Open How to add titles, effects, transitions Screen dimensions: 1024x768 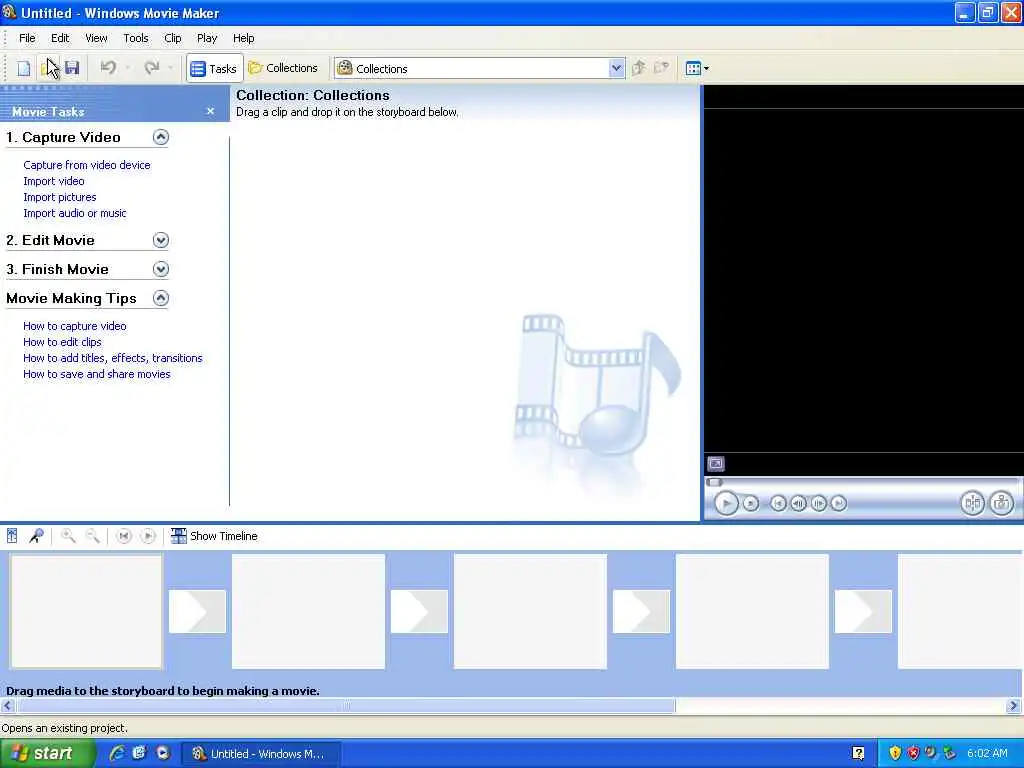click(x=112, y=358)
